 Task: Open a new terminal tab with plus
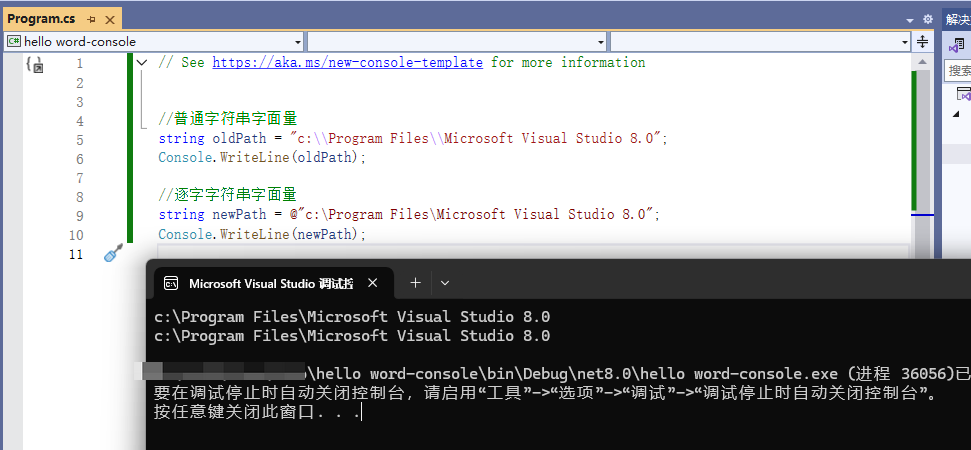416,283
